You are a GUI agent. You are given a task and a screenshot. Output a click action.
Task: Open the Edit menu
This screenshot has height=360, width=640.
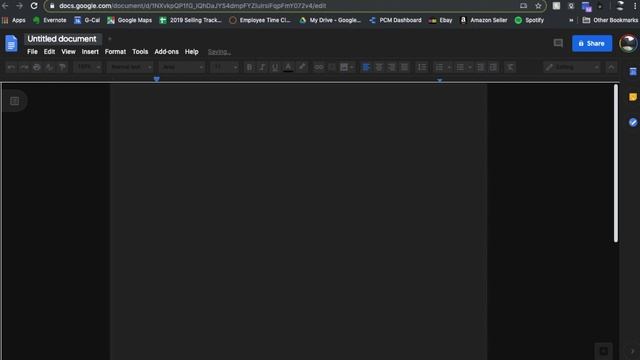49,52
